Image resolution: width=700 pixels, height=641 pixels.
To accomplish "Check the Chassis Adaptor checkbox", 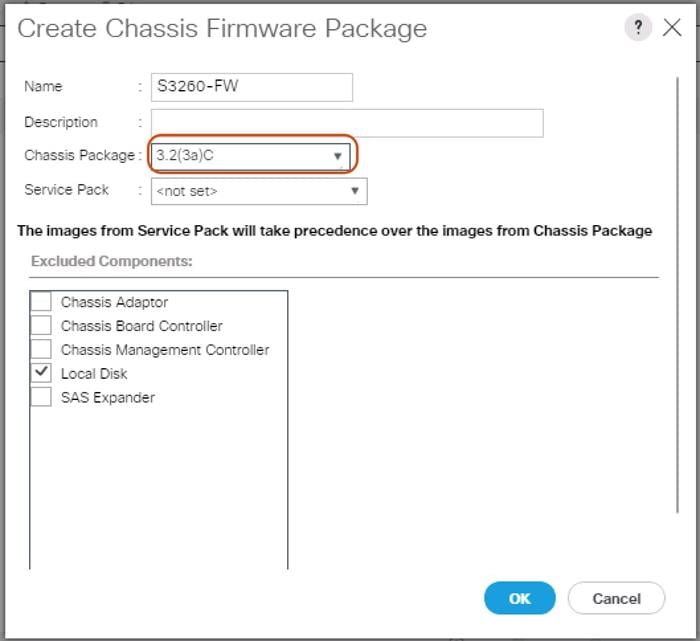I will [x=41, y=302].
